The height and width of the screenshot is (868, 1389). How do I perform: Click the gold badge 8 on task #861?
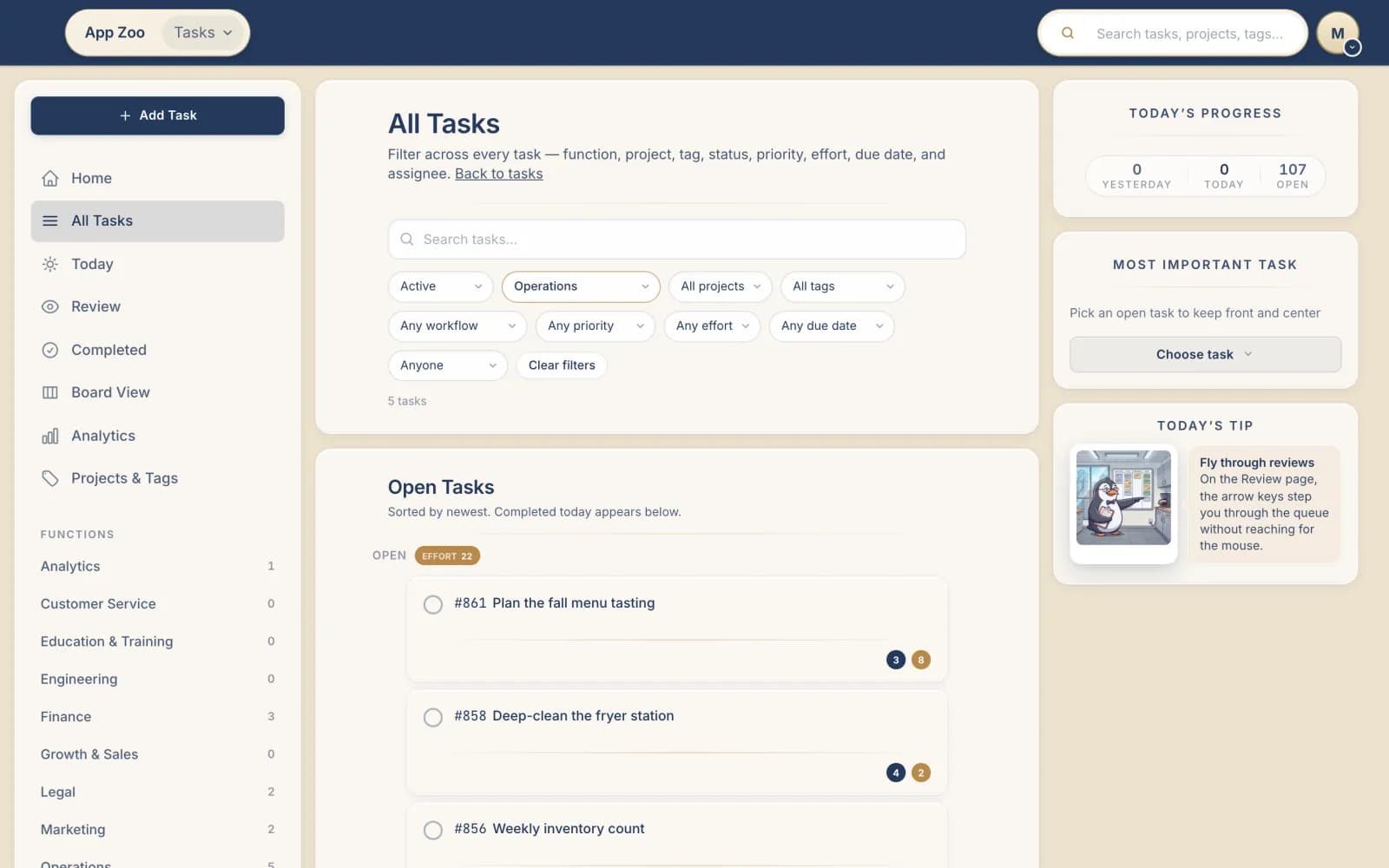921,660
